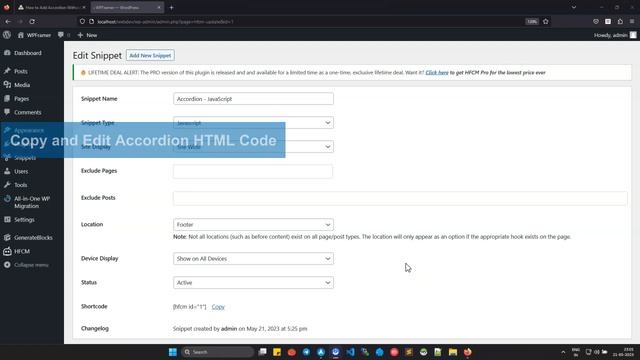Click the Collapse menu icon
Screen dimensions: 640x360
(7, 265)
